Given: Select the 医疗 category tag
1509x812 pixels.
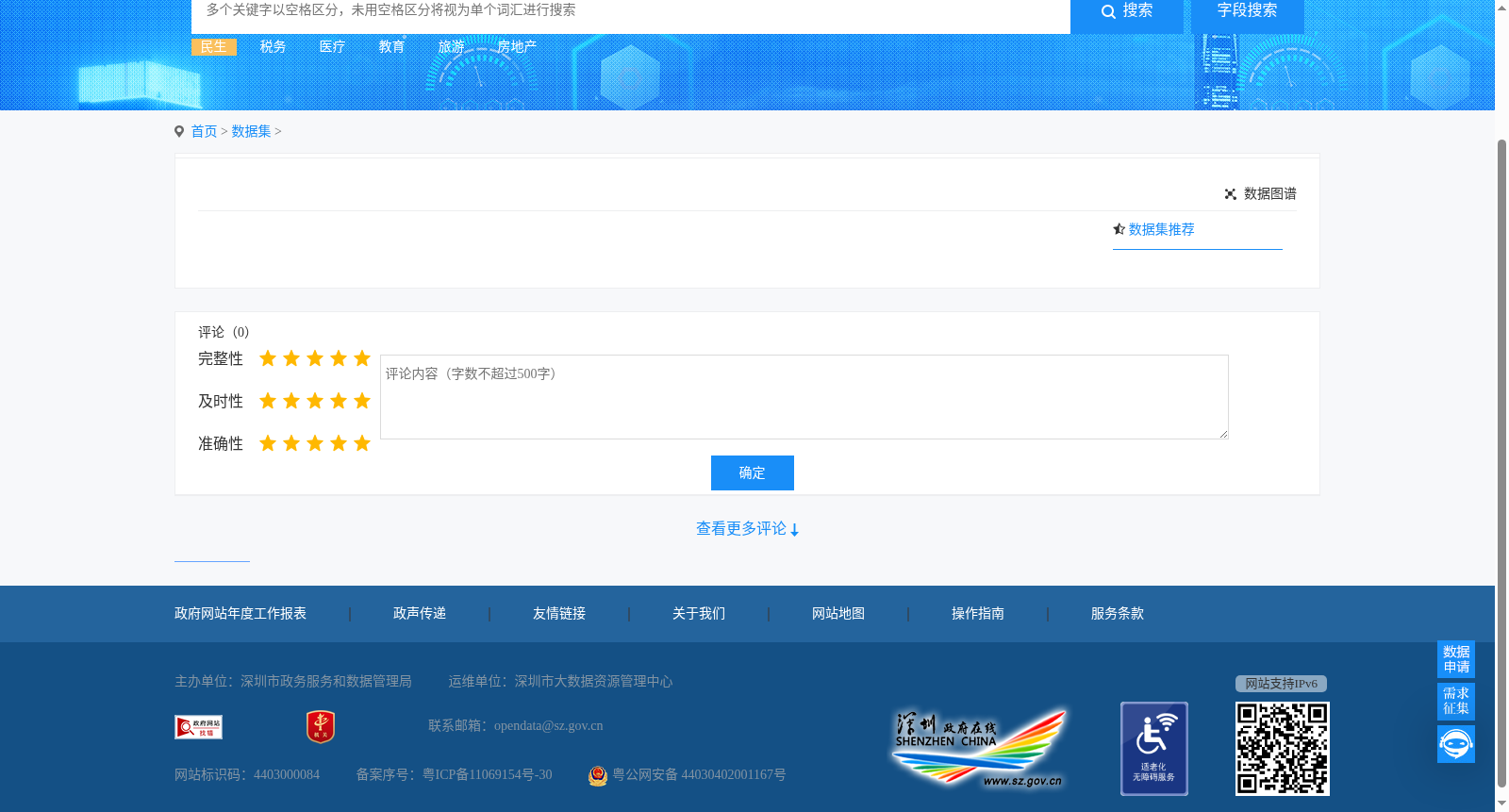Looking at the screenshot, I should [332, 46].
